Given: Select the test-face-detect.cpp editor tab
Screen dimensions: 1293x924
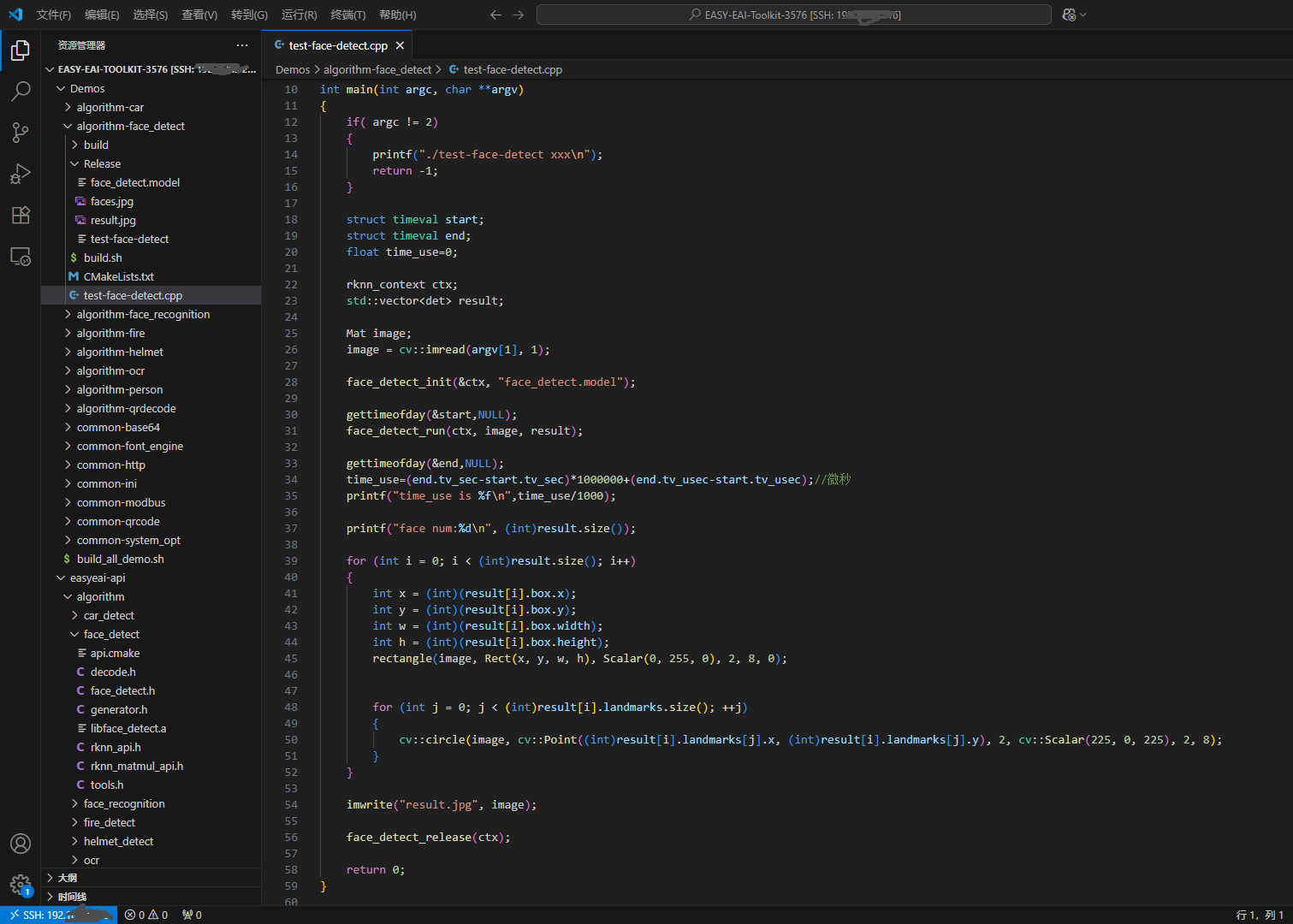Looking at the screenshot, I should click(337, 45).
